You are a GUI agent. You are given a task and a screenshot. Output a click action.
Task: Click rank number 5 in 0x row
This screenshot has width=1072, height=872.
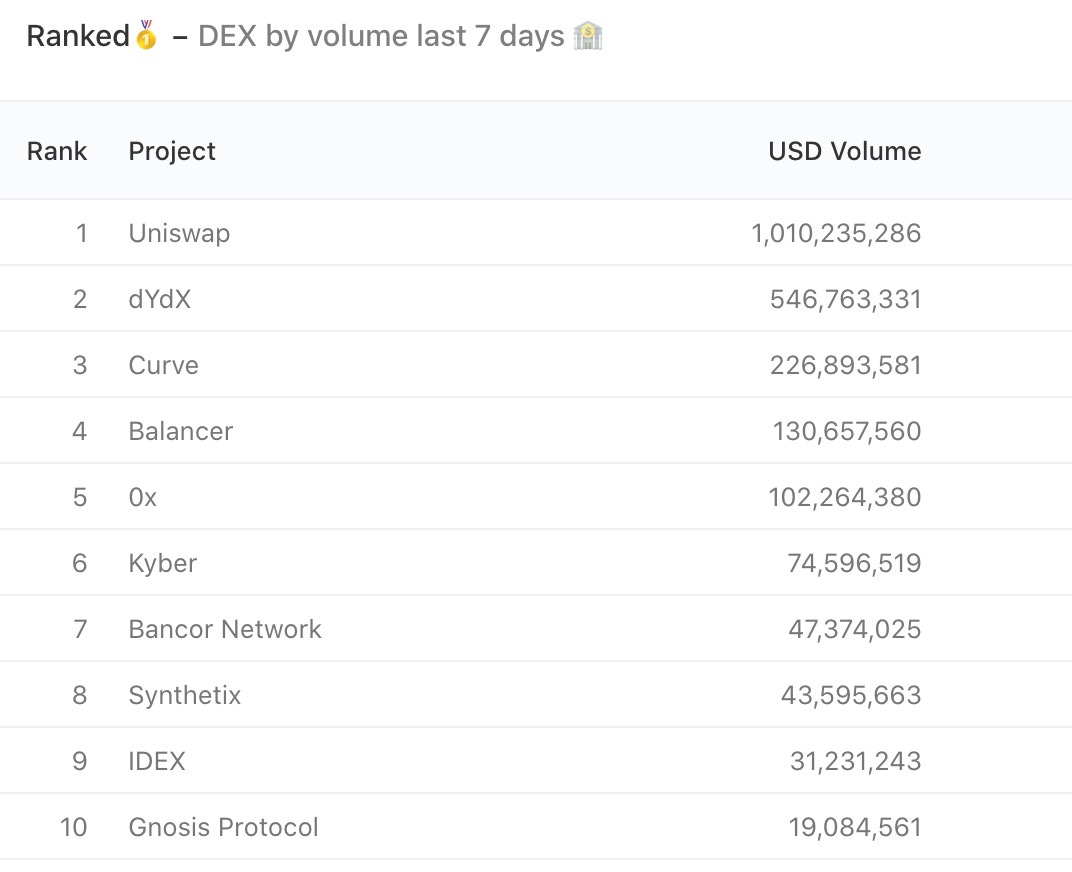coord(80,497)
